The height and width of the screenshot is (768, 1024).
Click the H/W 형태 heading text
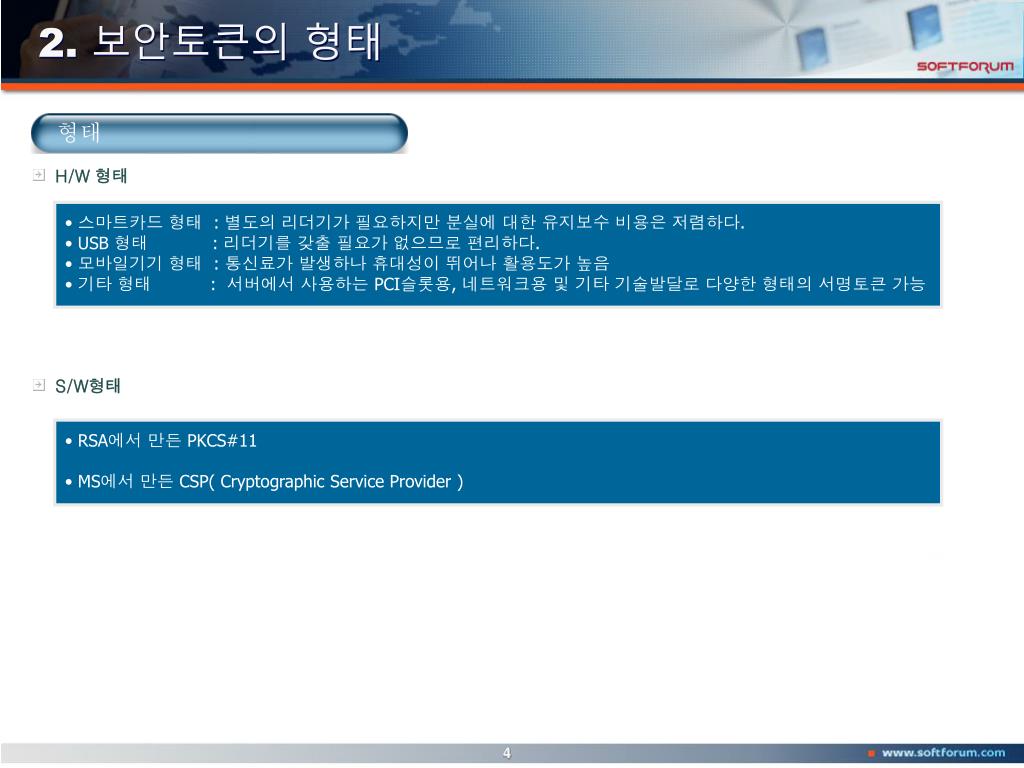pyautogui.click(x=91, y=176)
